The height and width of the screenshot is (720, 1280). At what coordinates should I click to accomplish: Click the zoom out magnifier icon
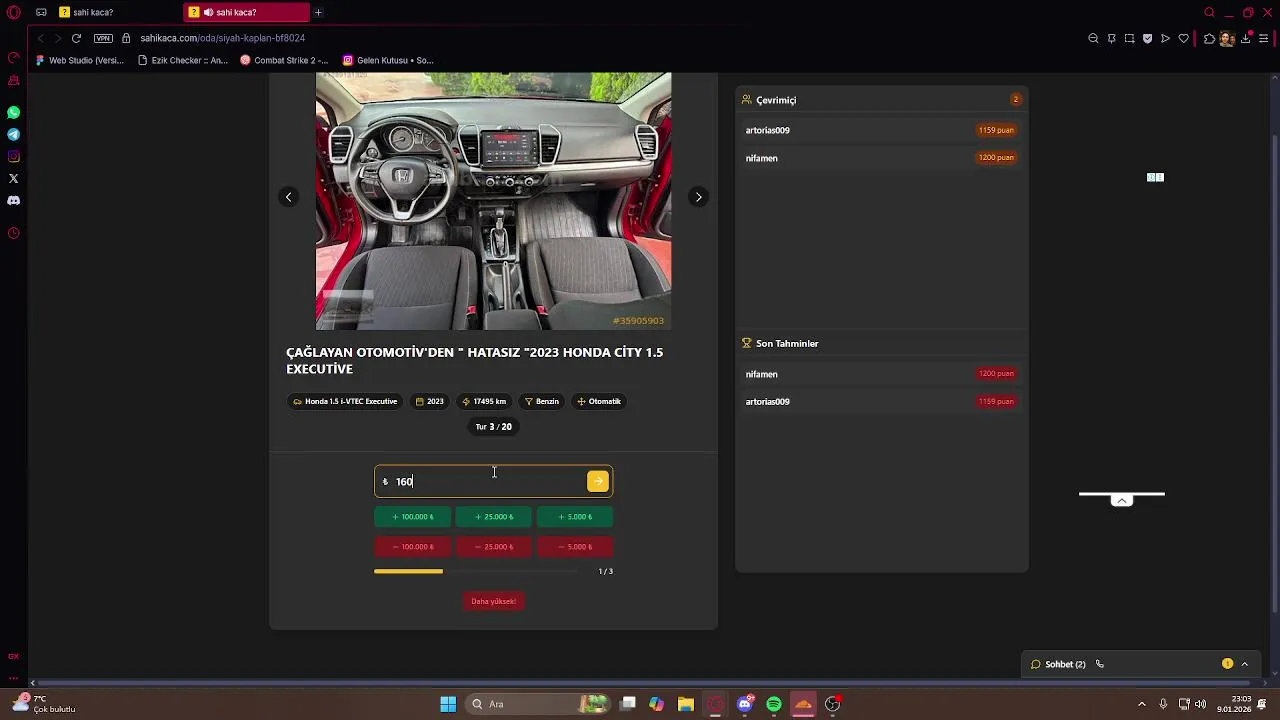(x=1093, y=38)
